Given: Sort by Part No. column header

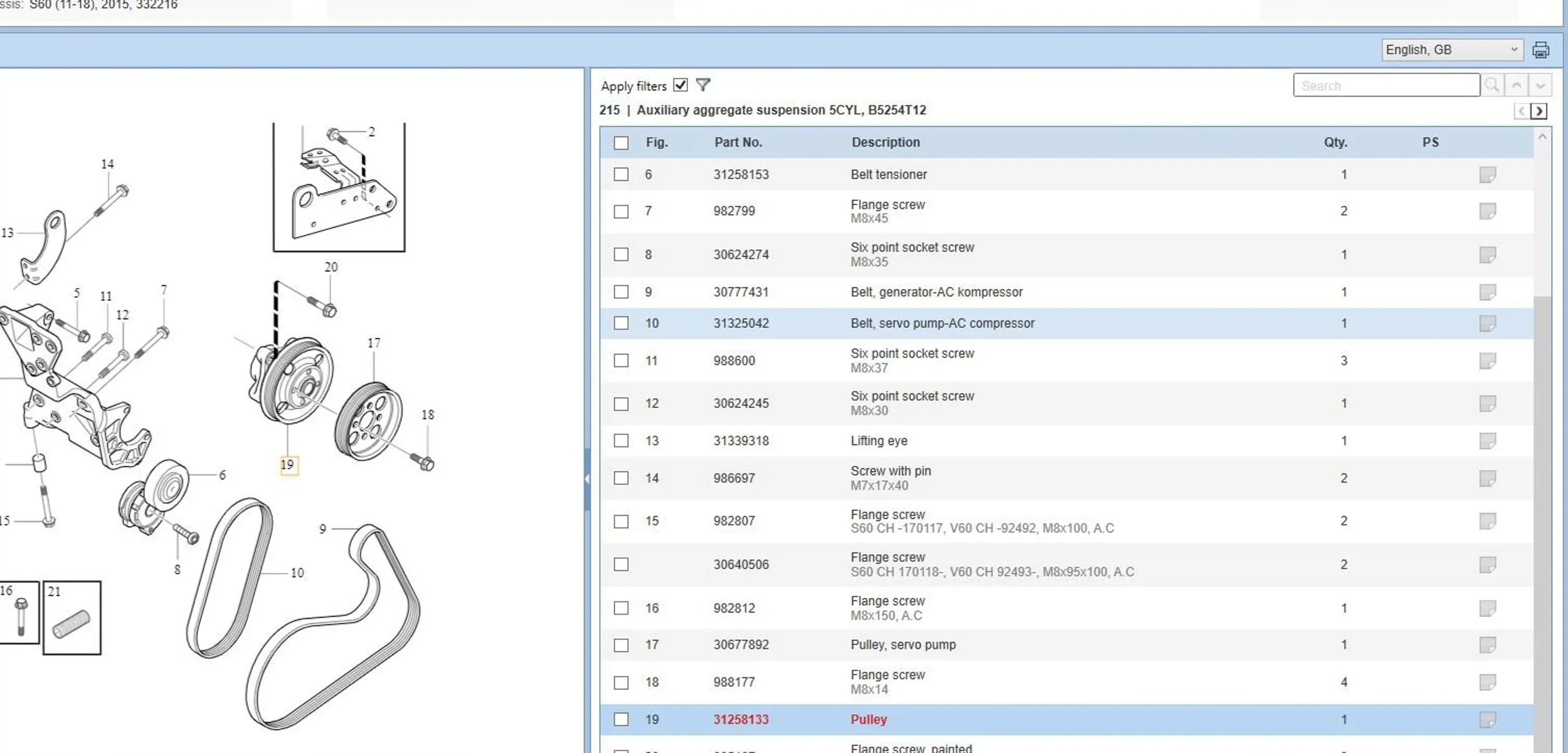Looking at the screenshot, I should (738, 142).
